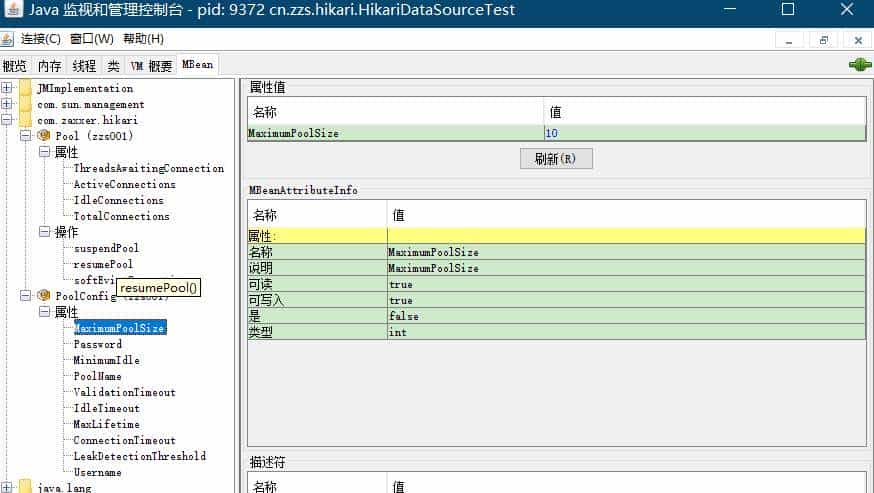Select the Password attribute
Viewport: 874px width, 493px height.
click(x=98, y=344)
